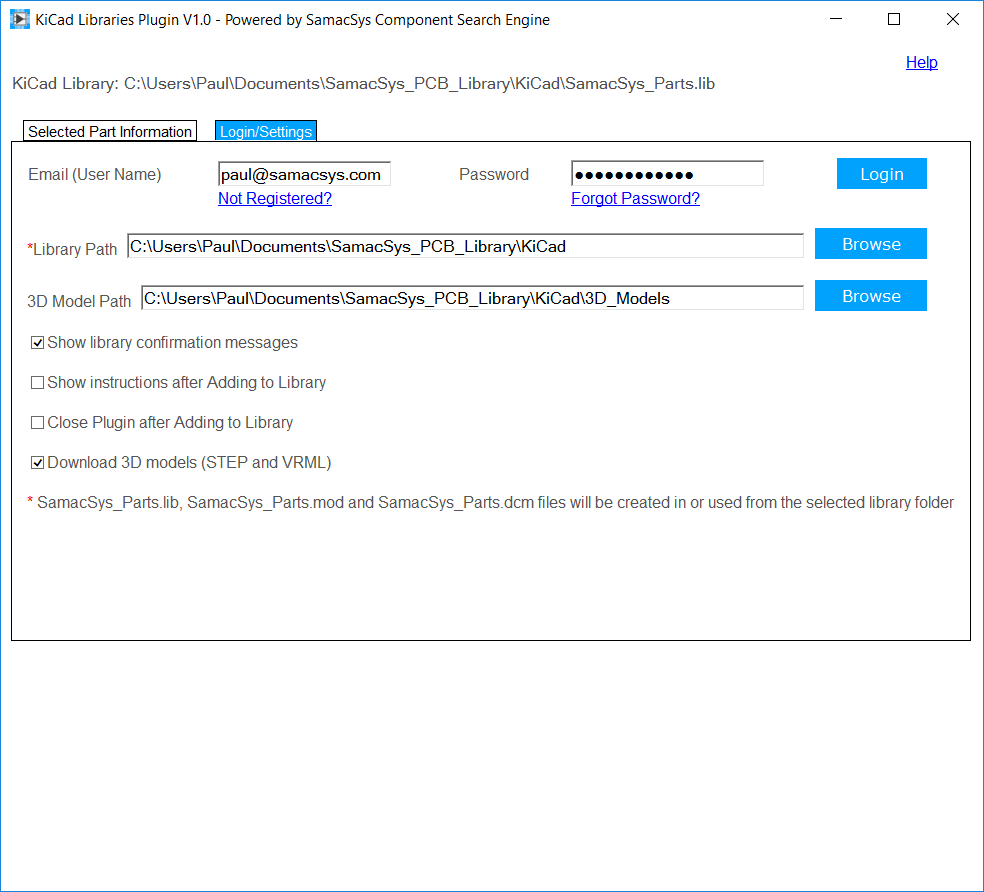Screen dimensions: 984x892
Task: Click the KiCad plugin app icon in title bar
Action: pyautogui.click(x=19, y=19)
